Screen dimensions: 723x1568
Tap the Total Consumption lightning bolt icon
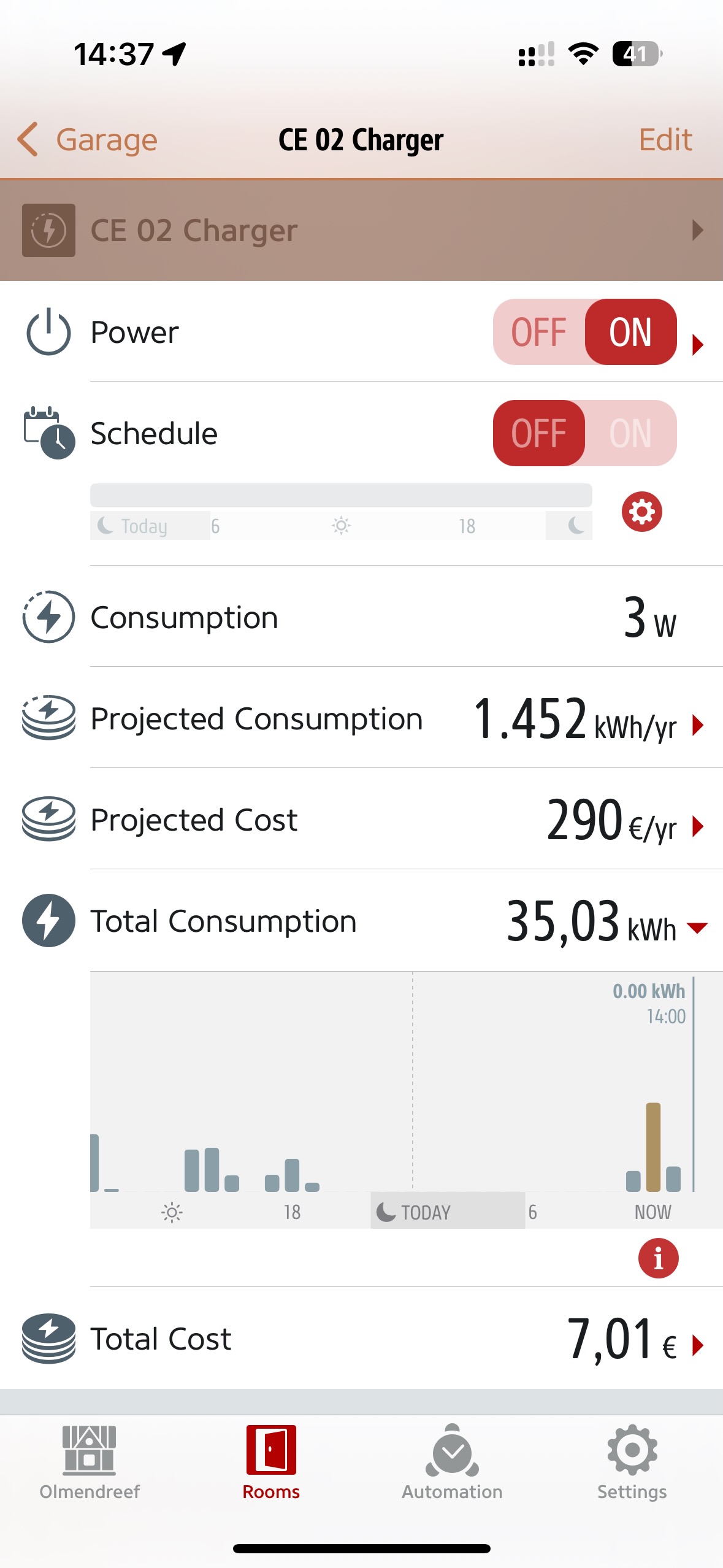tap(48, 920)
